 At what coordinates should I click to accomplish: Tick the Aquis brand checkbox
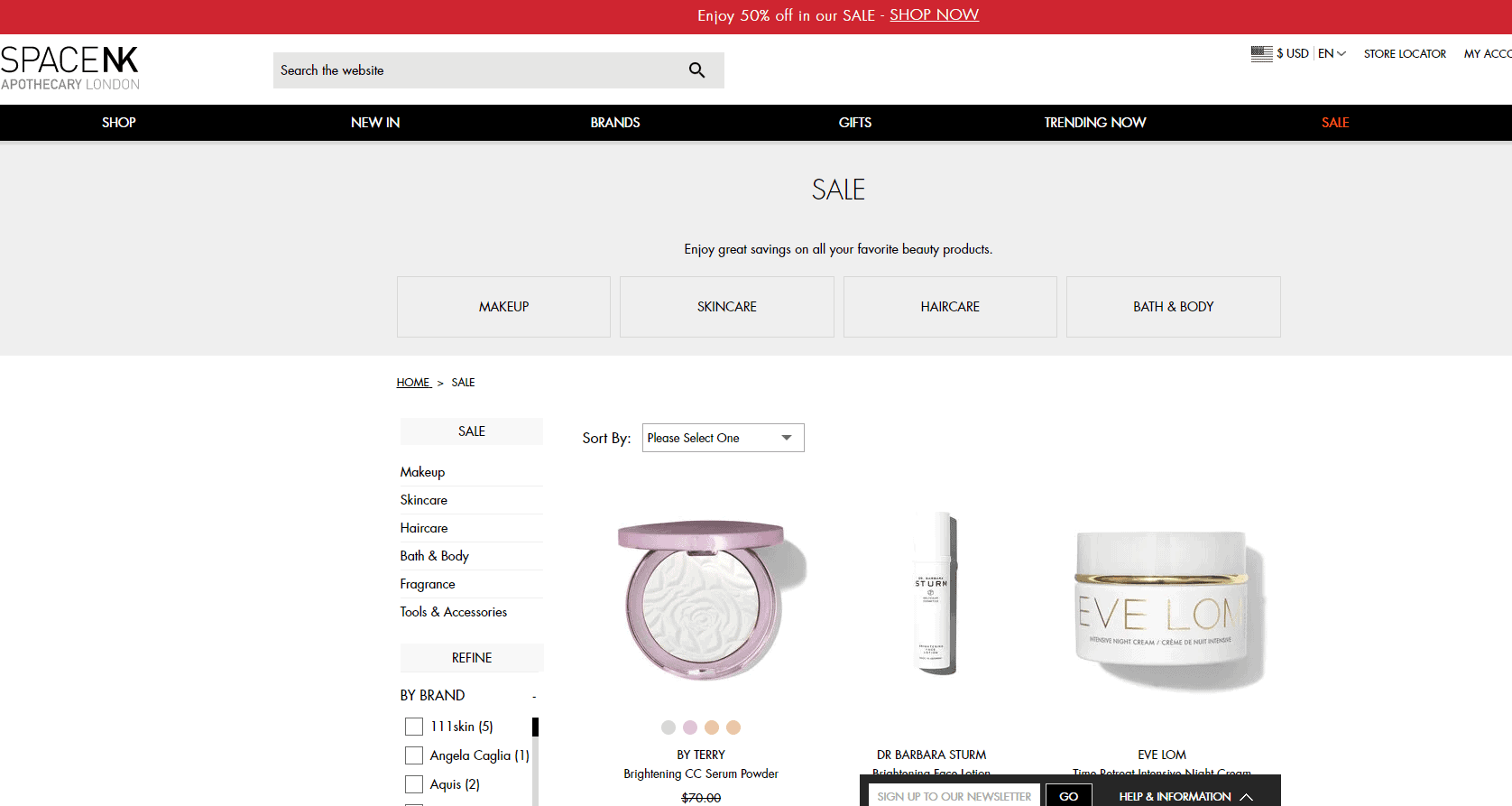[x=414, y=784]
